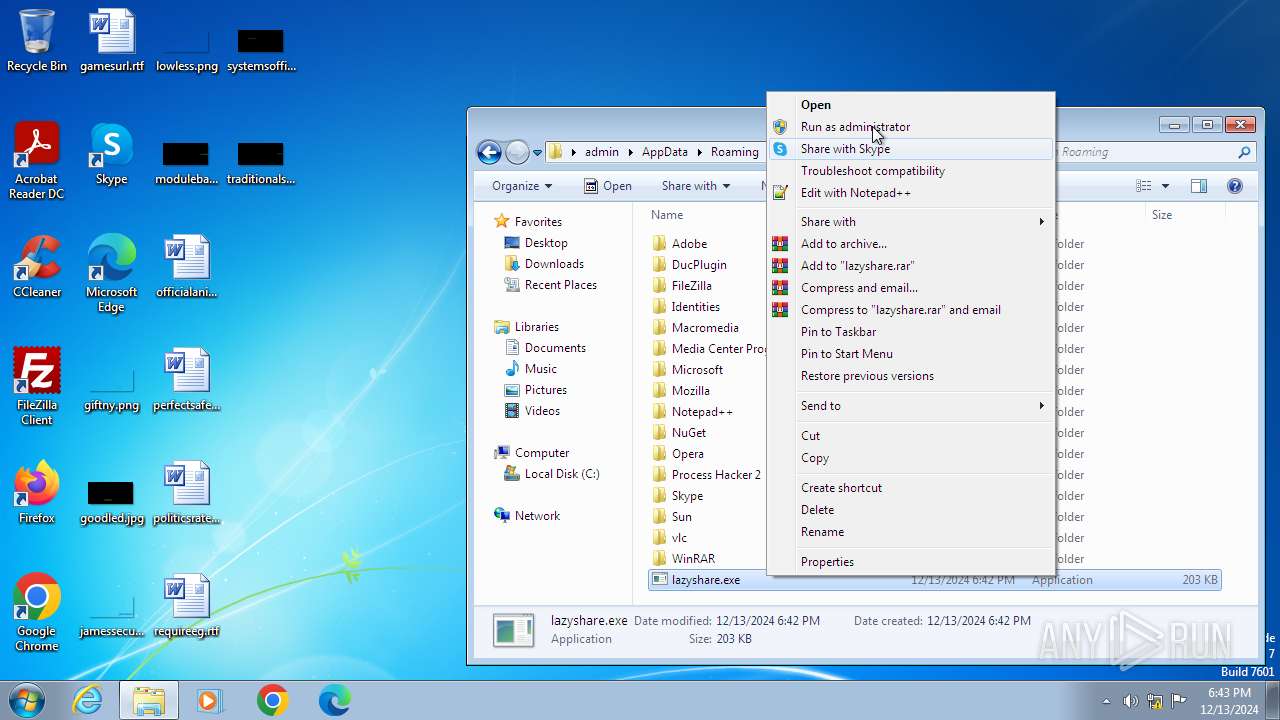Open Explorer help button
This screenshot has width=1280, height=720.
pyautogui.click(x=1235, y=186)
